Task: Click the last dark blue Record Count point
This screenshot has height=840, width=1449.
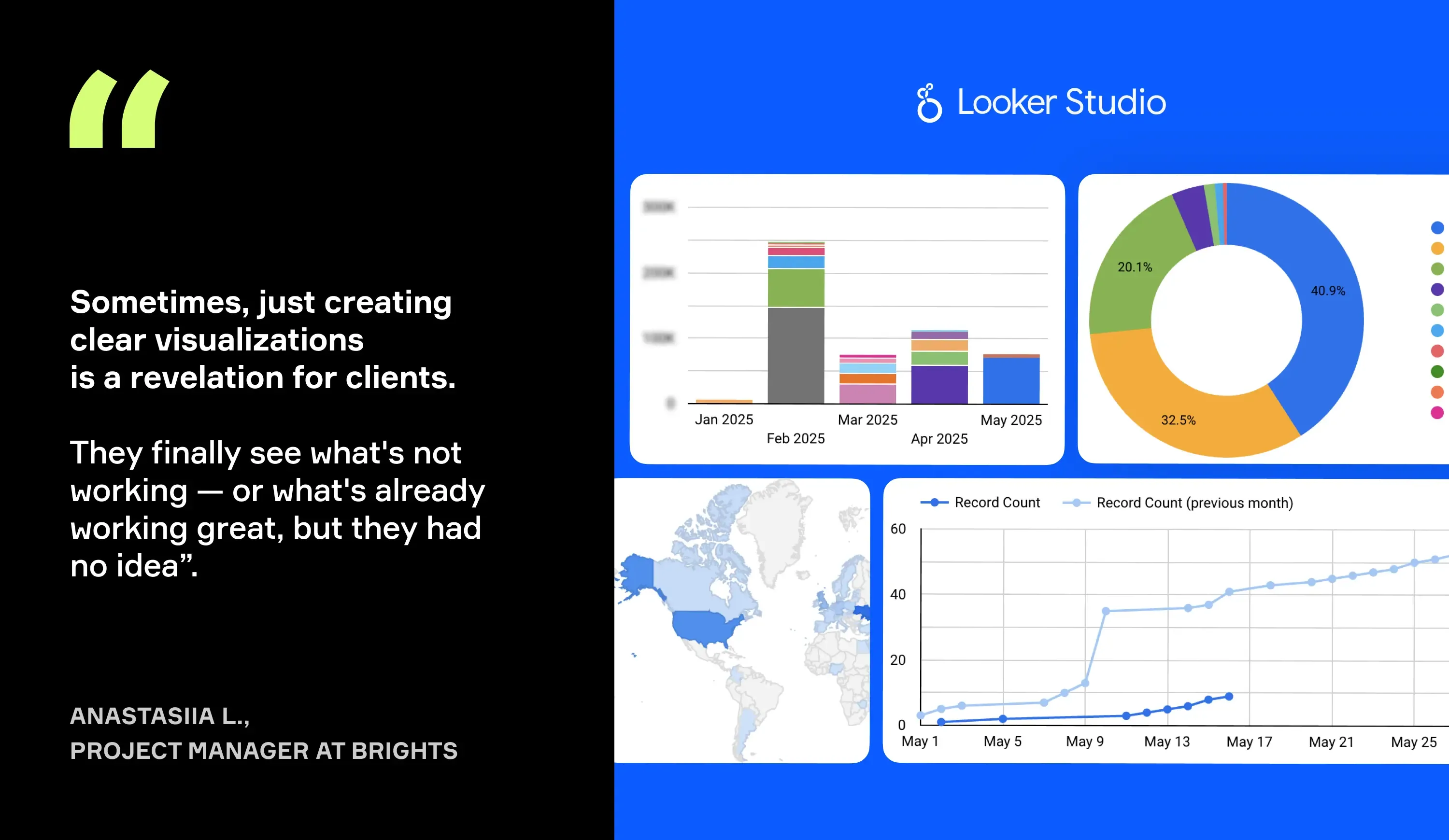Action: coord(1229,696)
